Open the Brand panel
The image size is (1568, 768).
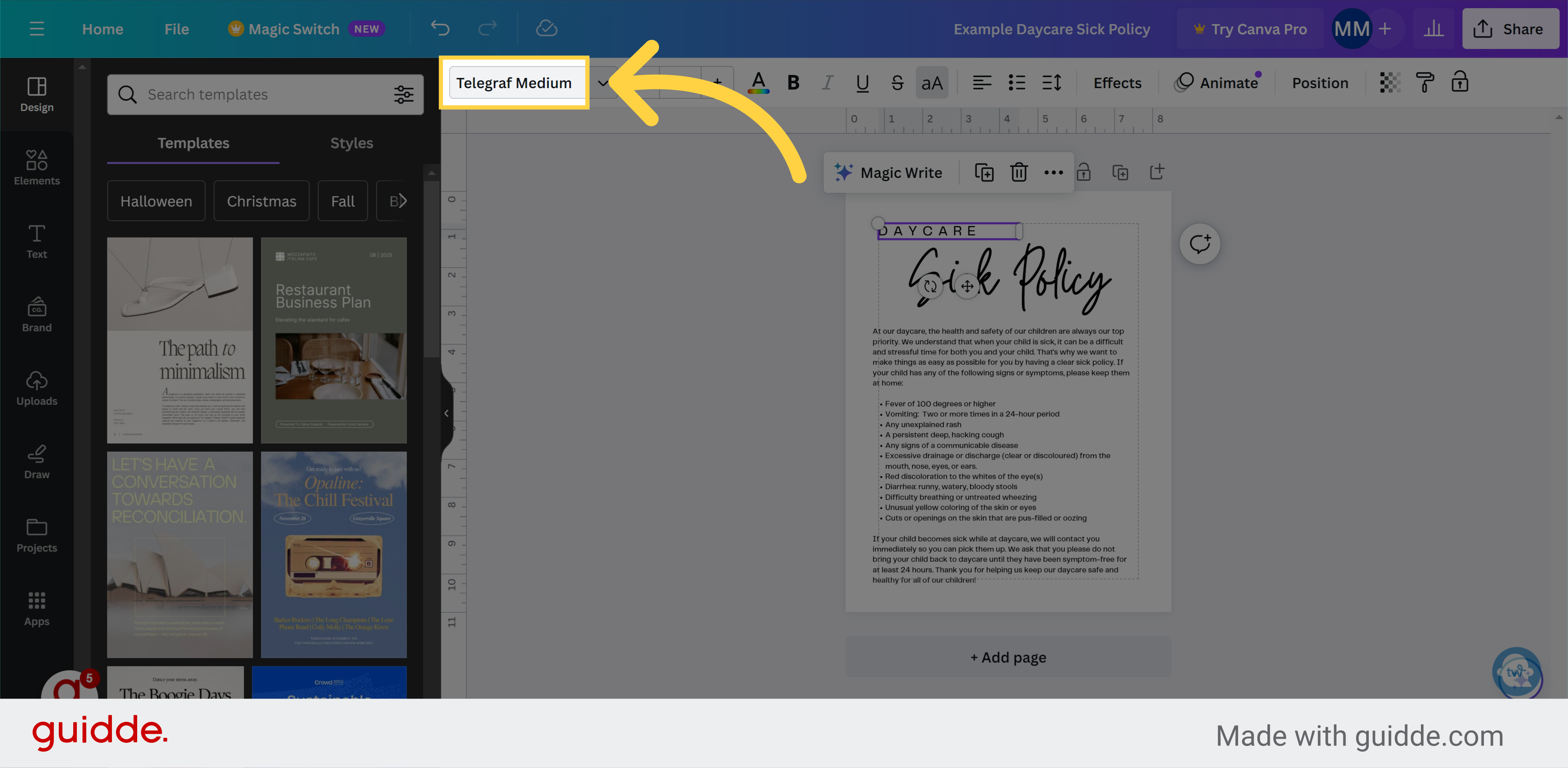[x=36, y=315]
